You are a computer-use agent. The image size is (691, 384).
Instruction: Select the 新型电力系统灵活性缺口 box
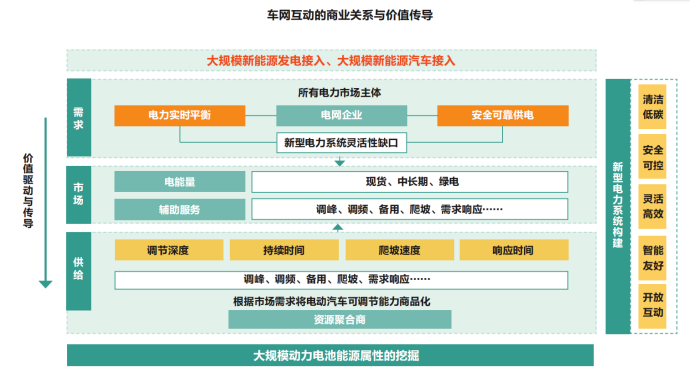click(342, 143)
